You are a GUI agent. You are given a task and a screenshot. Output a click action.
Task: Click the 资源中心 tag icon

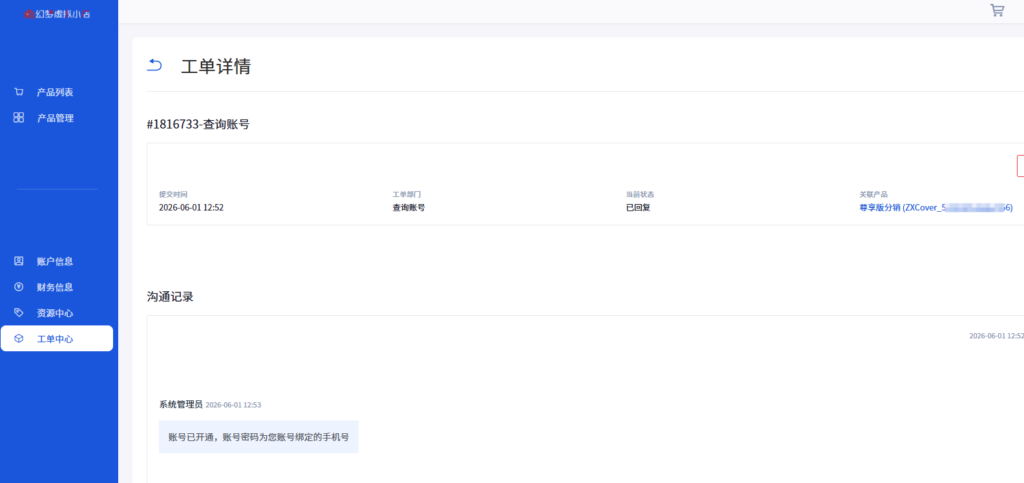tap(19, 313)
